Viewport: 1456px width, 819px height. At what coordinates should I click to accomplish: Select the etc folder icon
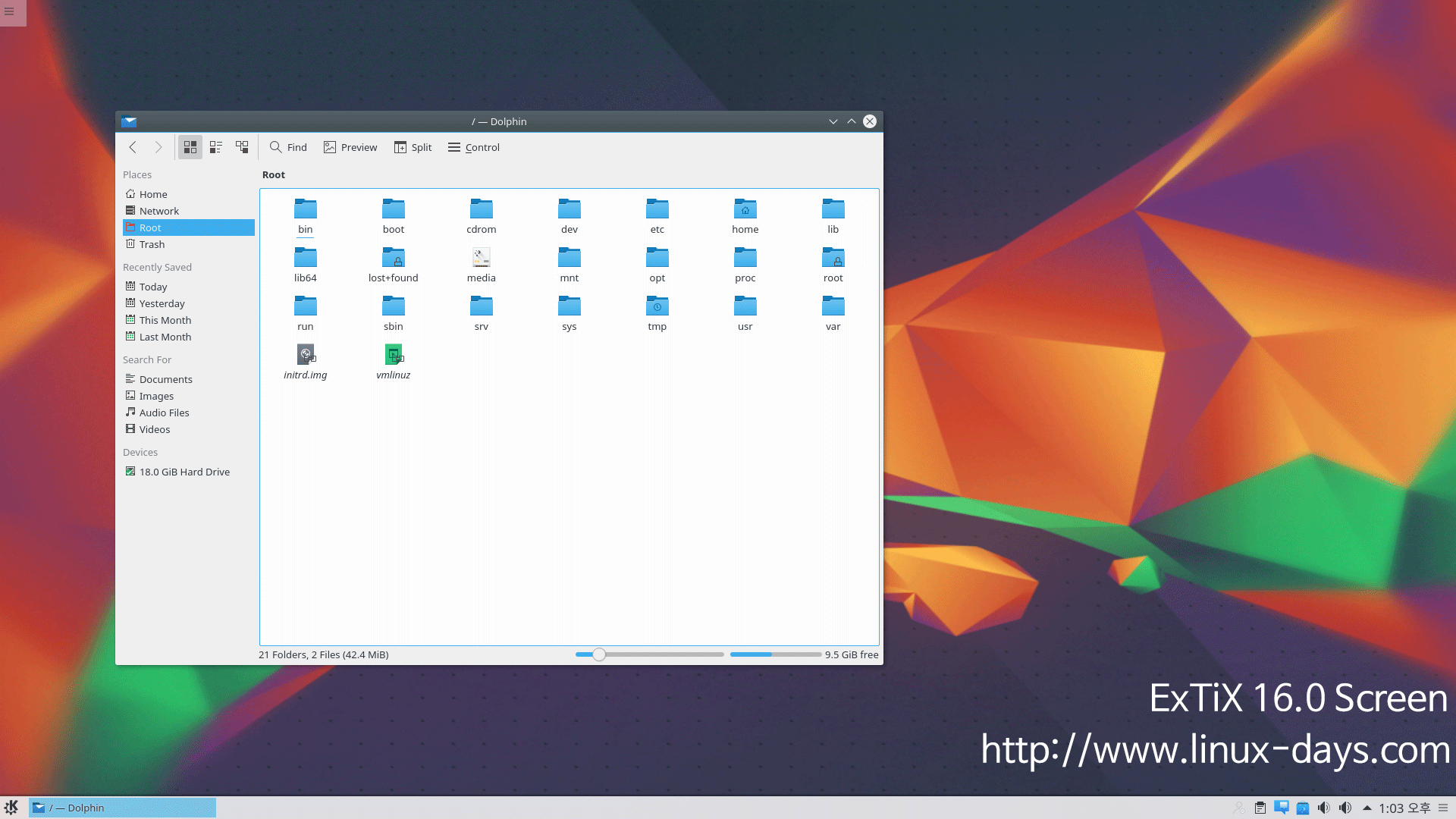click(x=657, y=209)
